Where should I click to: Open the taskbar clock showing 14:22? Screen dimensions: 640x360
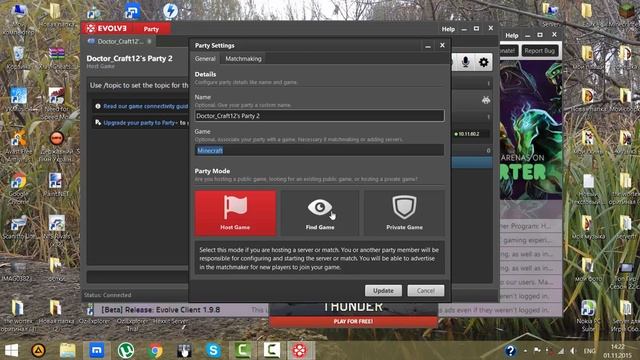pyautogui.click(x=617, y=351)
